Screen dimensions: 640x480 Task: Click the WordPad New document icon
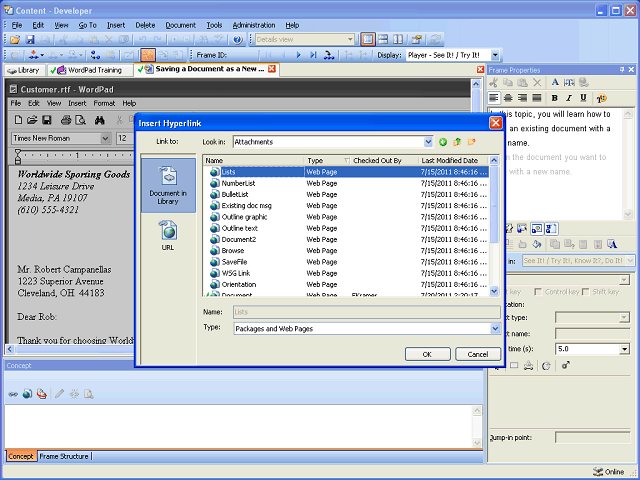18,120
